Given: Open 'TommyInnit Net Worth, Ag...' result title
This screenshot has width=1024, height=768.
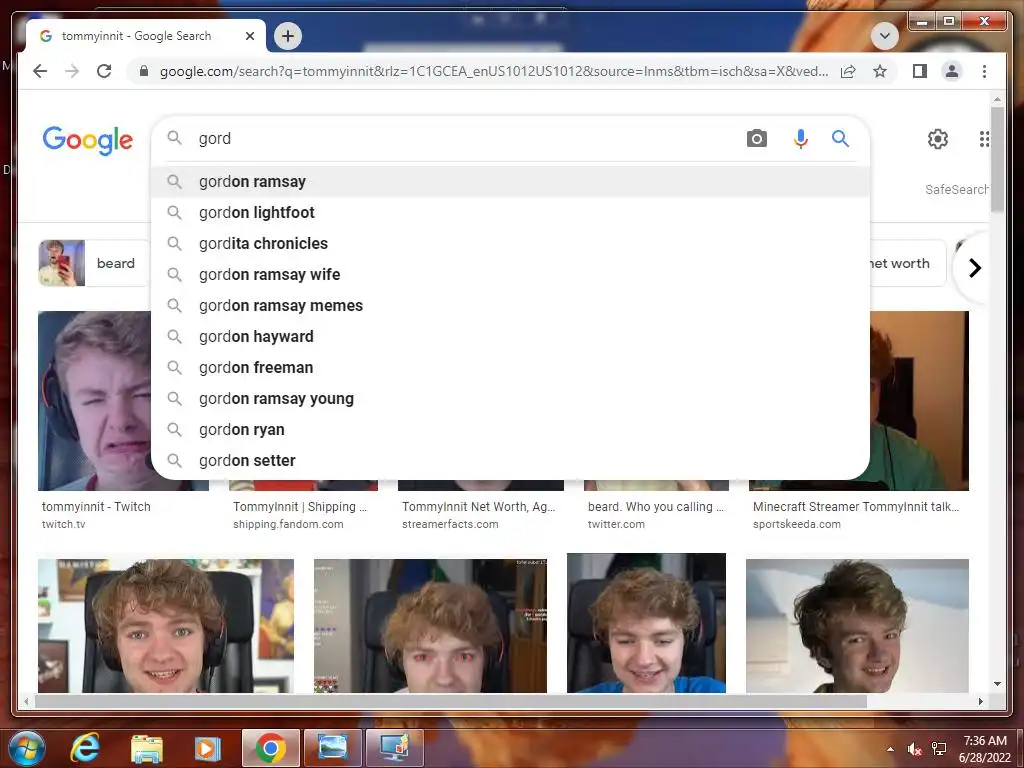Looking at the screenshot, I should [478, 507].
